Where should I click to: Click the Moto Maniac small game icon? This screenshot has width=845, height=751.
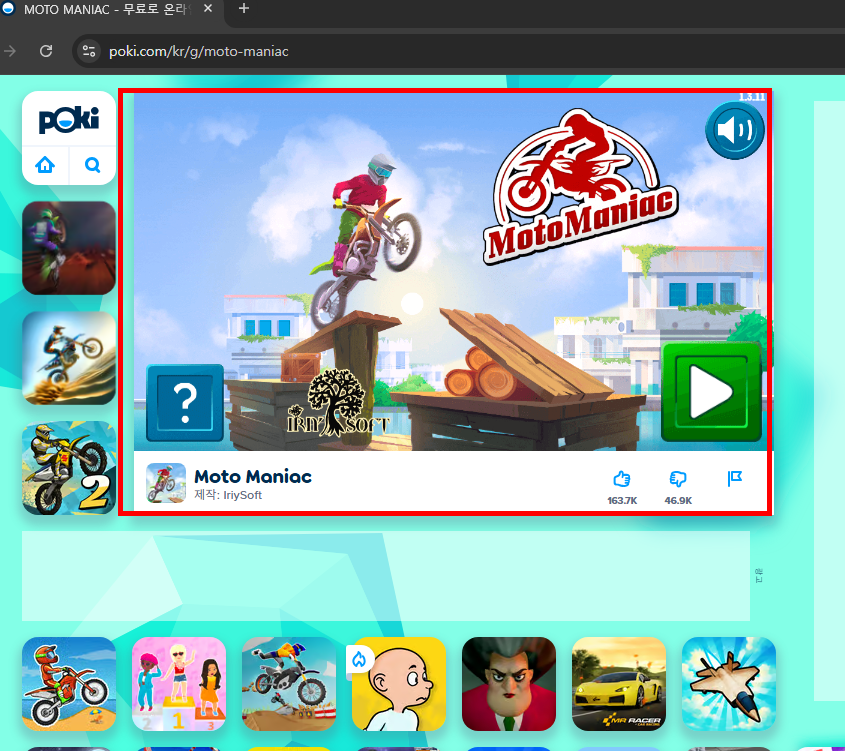(x=166, y=483)
